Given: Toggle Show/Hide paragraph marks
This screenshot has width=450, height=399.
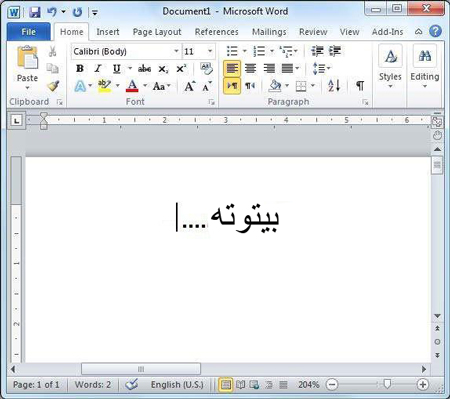Looking at the screenshot, I should [x=360, y=86].
